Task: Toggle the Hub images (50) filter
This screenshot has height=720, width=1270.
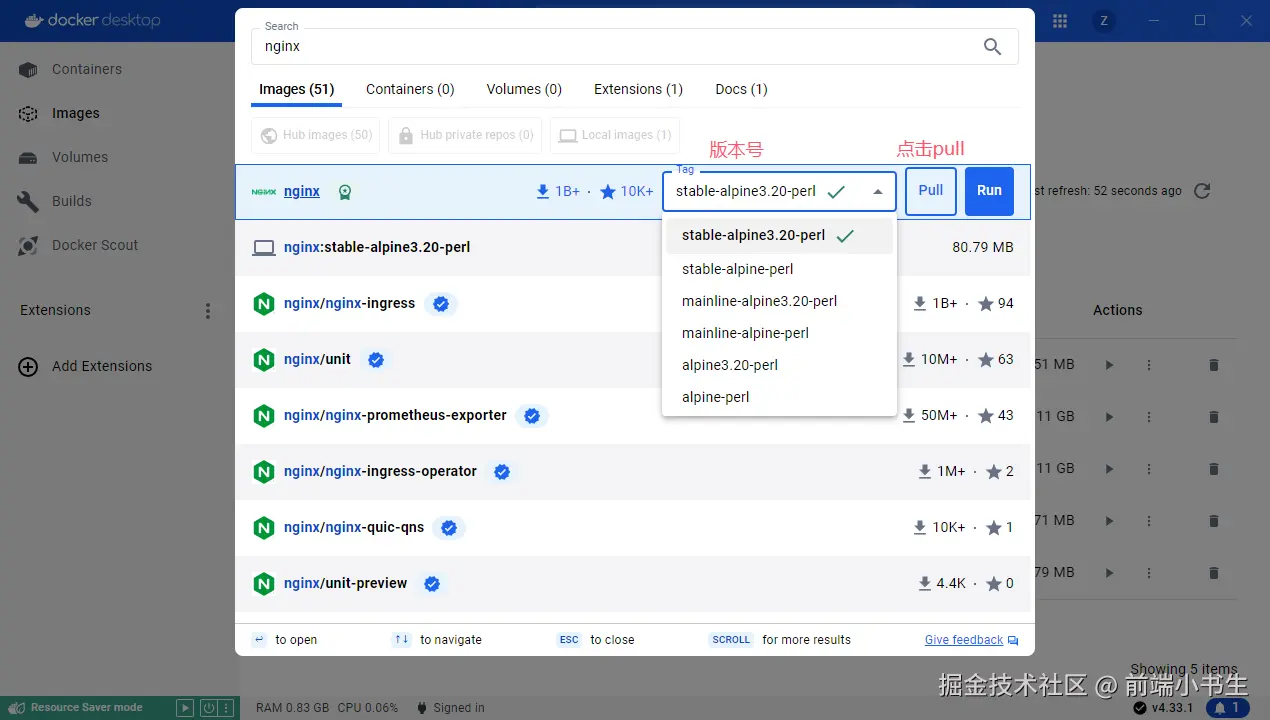Action: [x=315, y=135]
